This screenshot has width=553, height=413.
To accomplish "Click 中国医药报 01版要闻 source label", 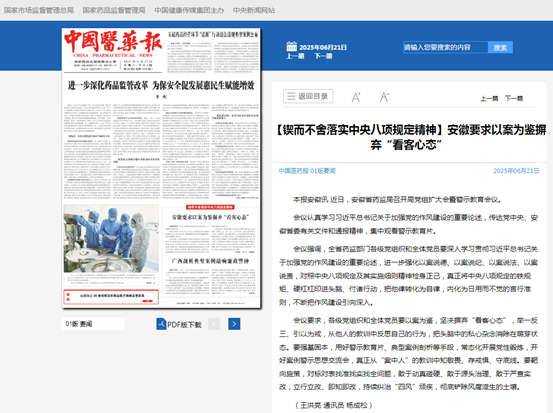I will pyautogui.click(x=307, y=171).
